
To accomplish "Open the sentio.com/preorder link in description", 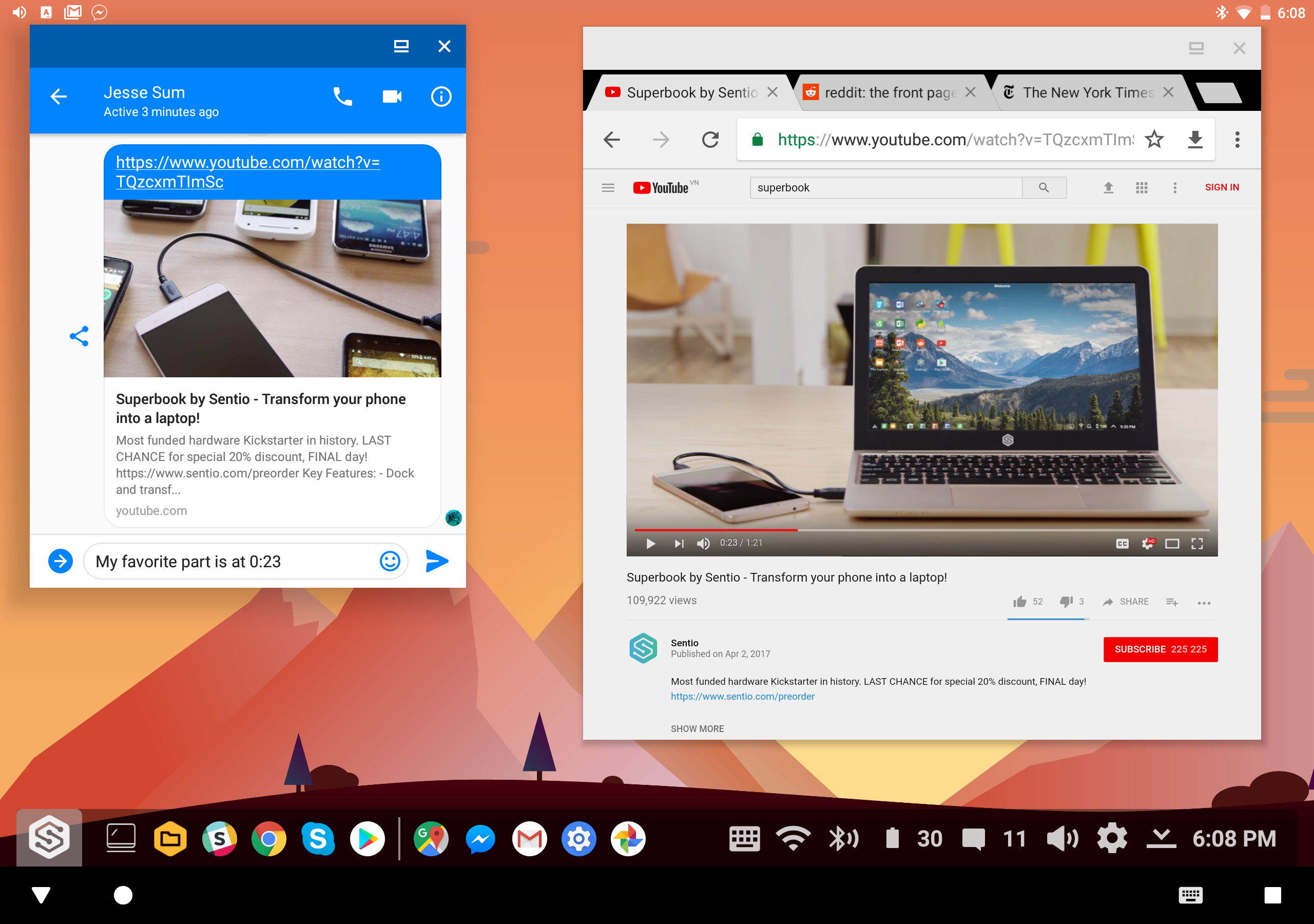I will pos(742,696).
